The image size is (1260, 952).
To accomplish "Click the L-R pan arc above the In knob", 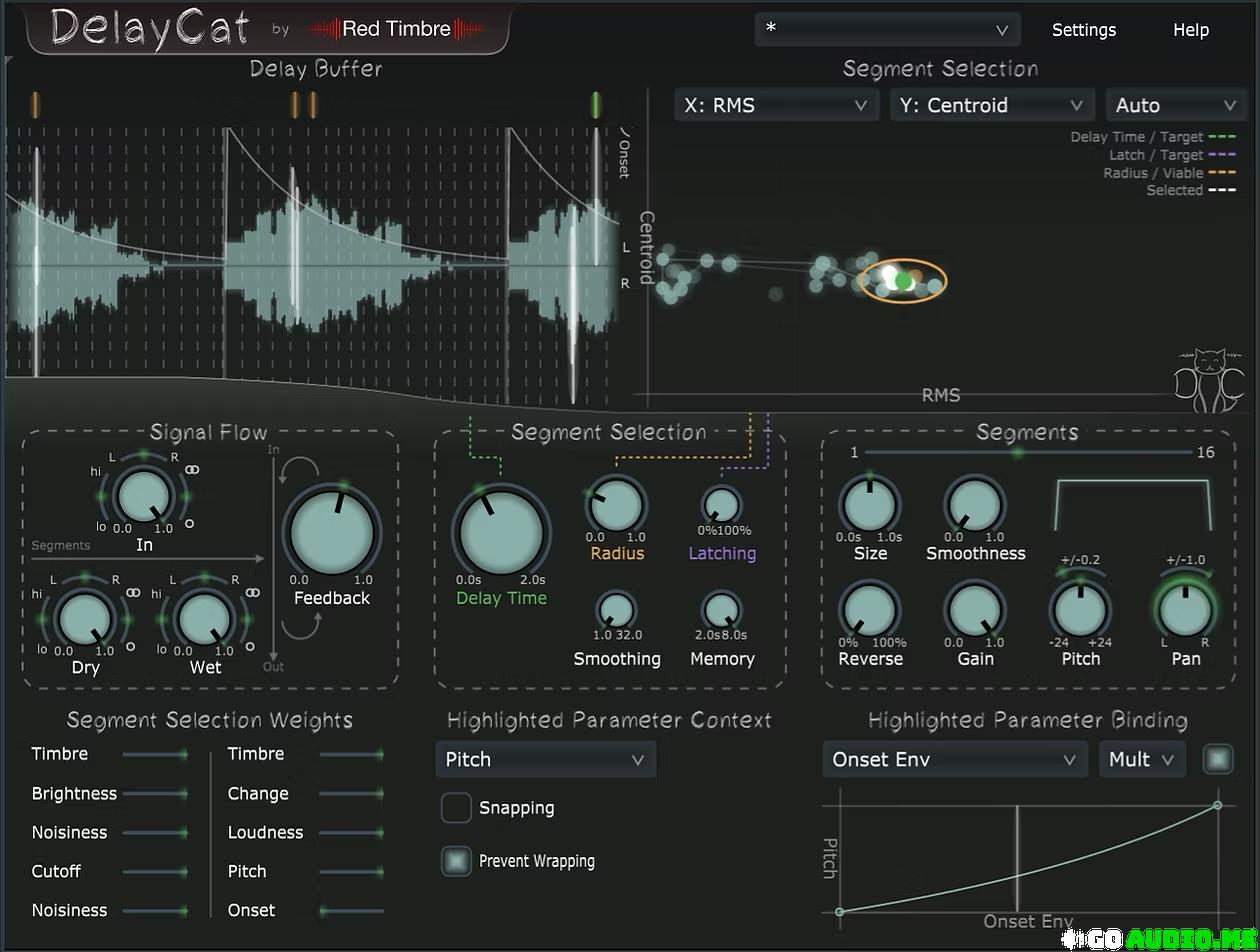I will [x=144, y=455].
